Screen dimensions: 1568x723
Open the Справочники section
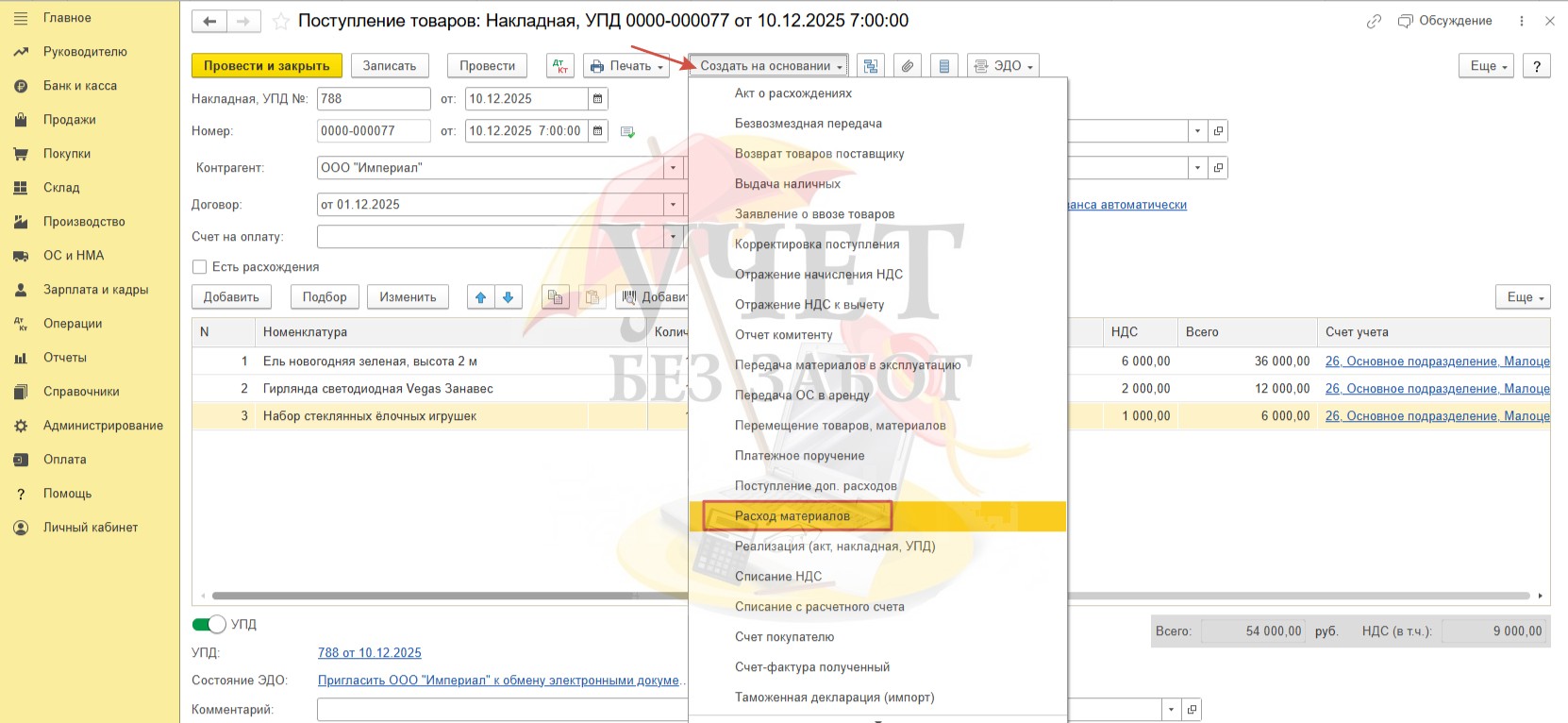[x=81, y=392]
